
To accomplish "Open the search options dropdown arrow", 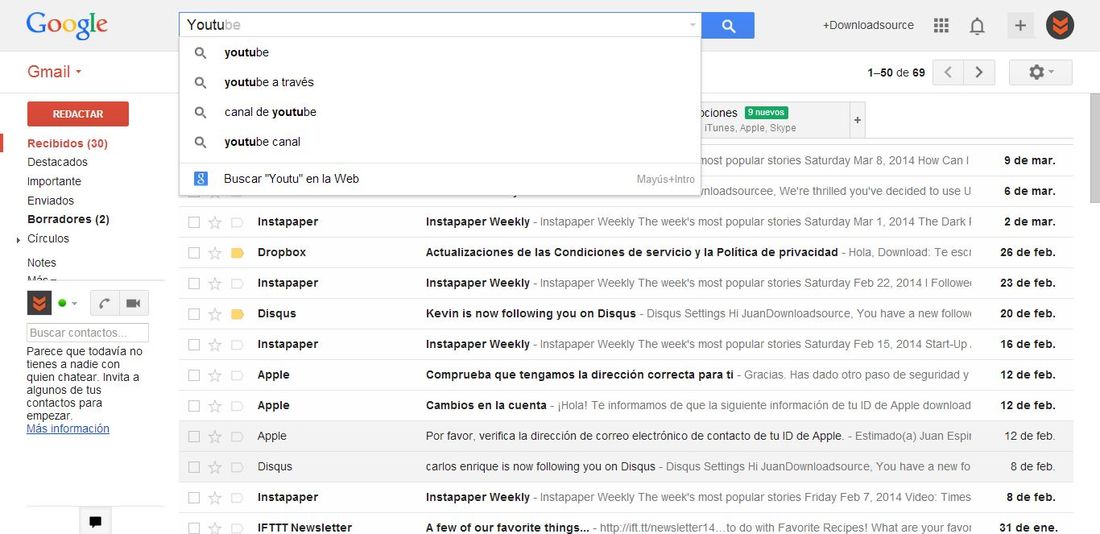I will tap(692, 25).
